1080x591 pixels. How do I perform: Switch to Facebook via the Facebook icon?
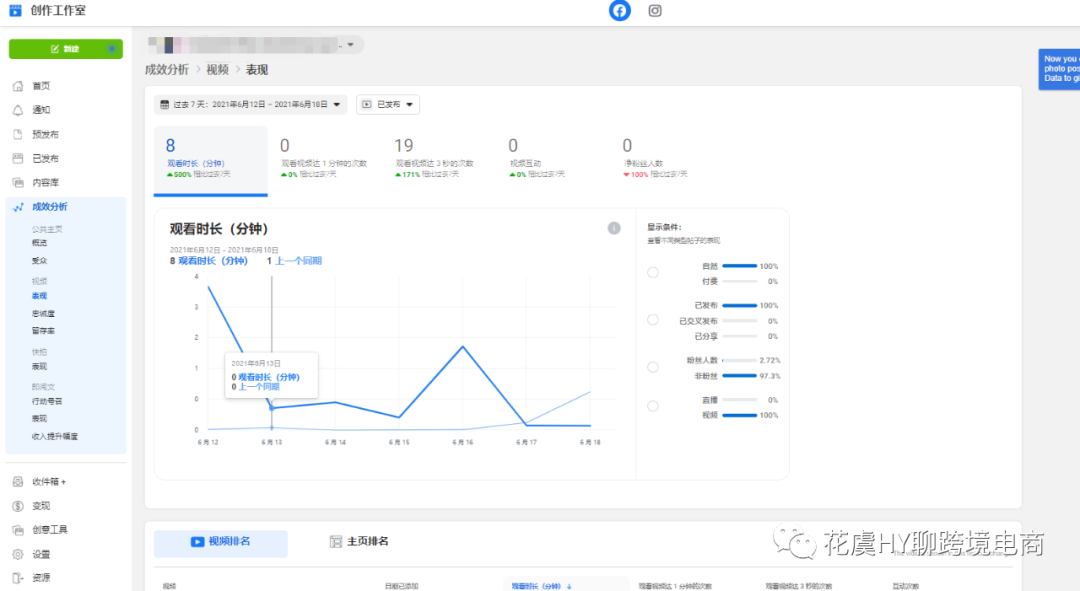pyautogui.click(x=619, y=10)
